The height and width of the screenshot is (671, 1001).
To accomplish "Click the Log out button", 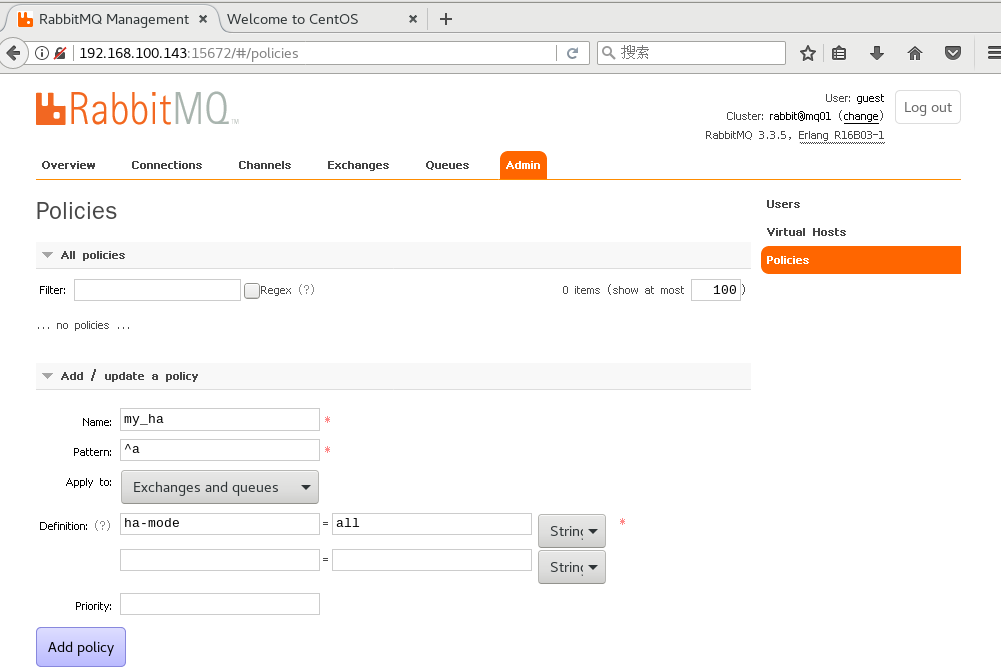I will click(x=928, y=107).
